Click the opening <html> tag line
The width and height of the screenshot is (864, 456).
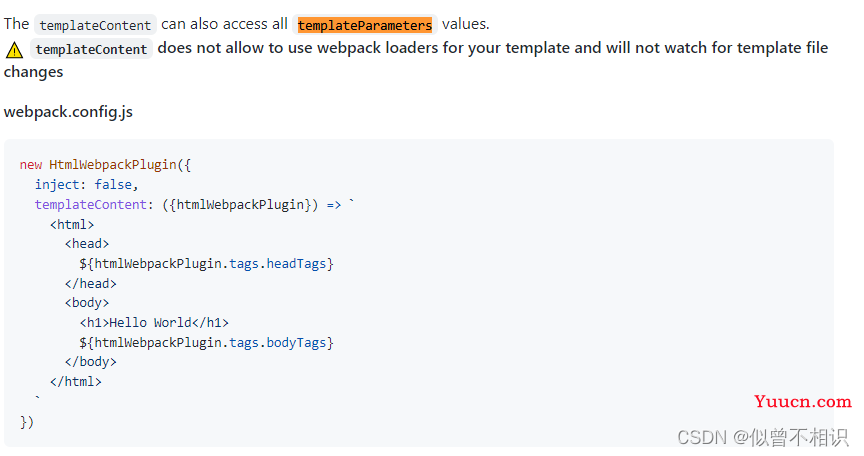72,225
